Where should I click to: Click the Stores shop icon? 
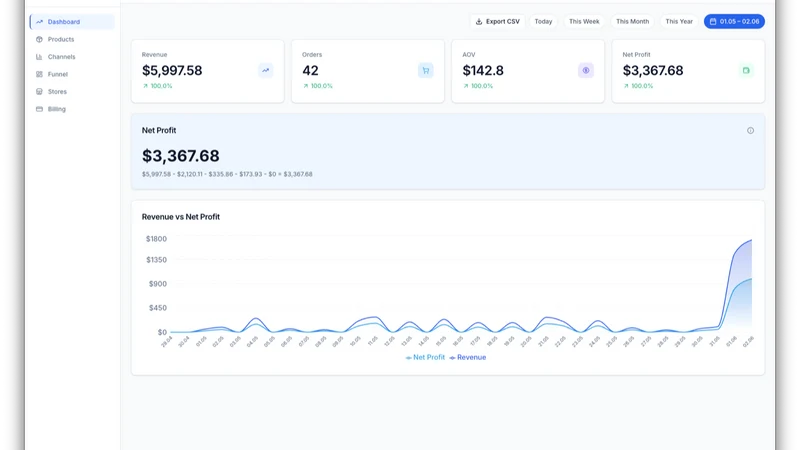39,91
